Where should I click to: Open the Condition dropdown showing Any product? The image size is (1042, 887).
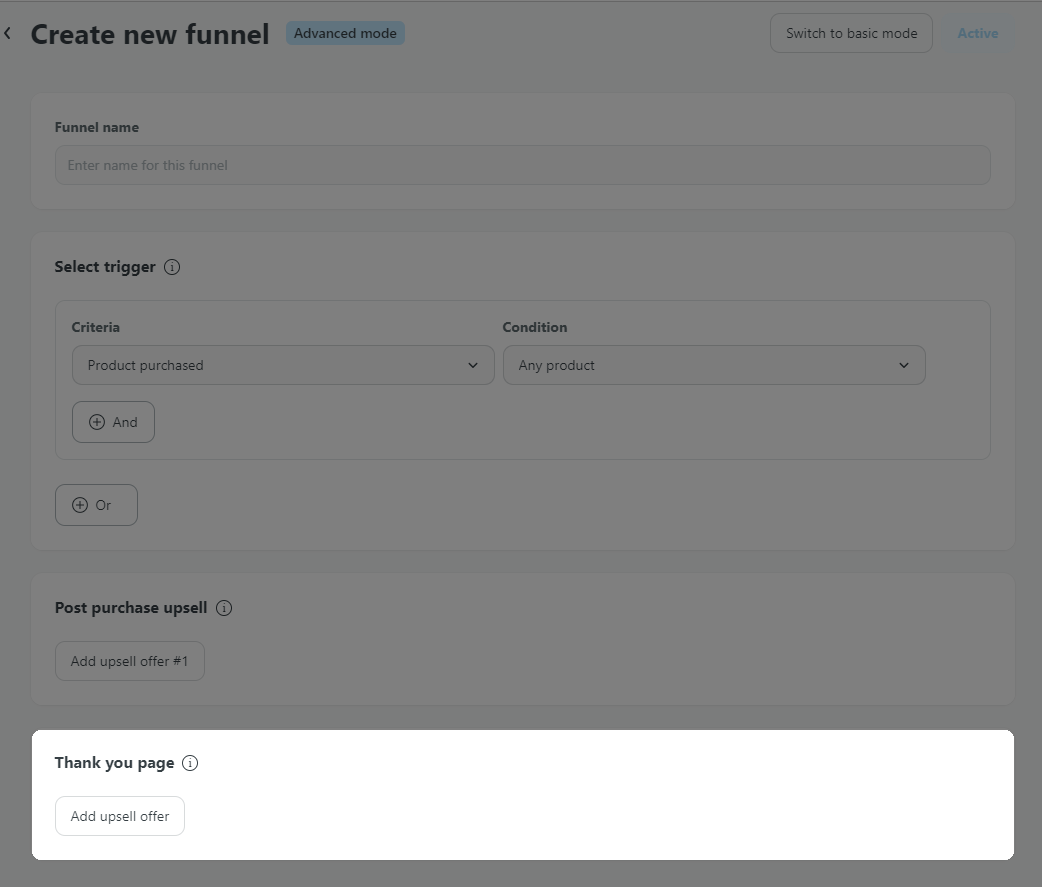click(714, 365)
